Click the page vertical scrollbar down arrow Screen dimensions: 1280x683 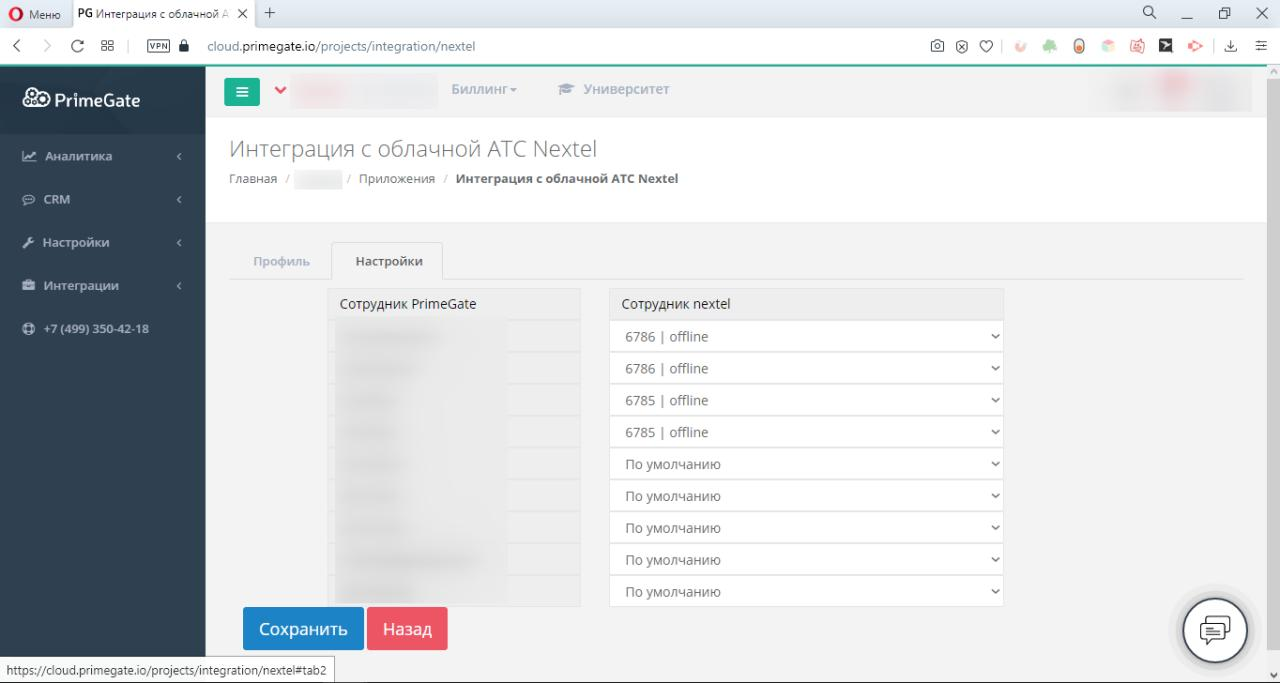pyautogui.click(x=1272, y=674)
